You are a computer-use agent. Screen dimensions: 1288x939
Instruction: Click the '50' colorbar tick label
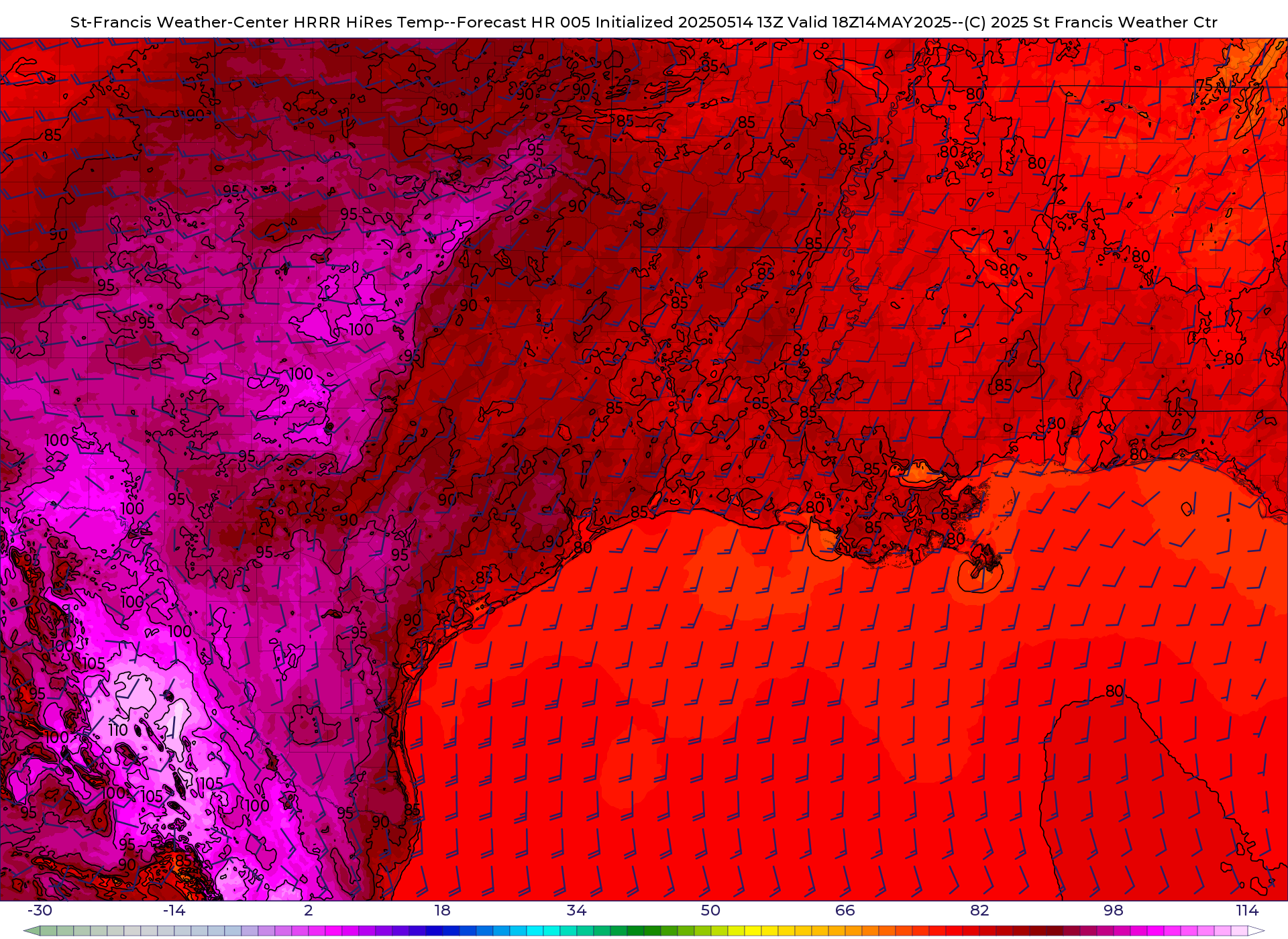pyautogui.click(x=711, y=910)
